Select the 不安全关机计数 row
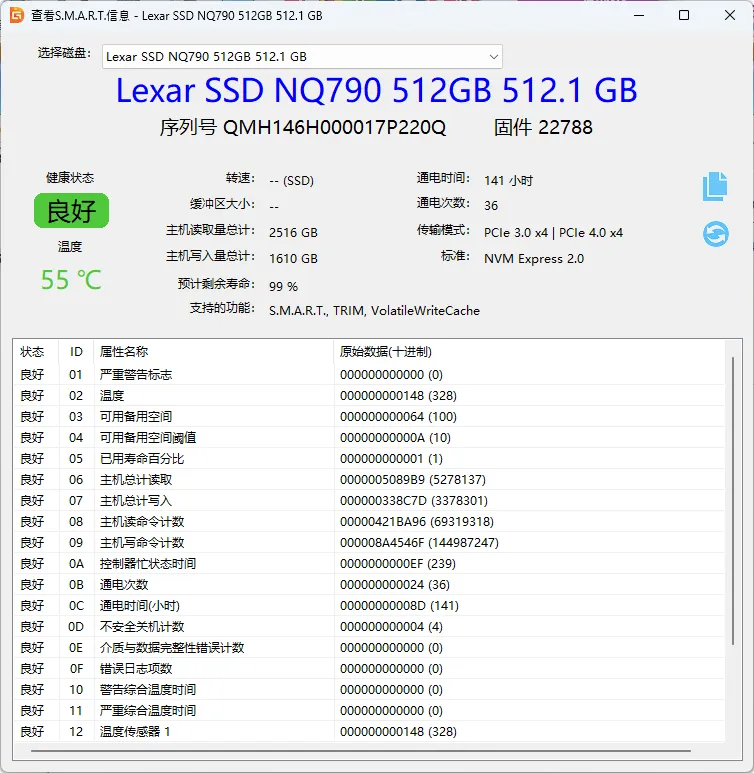The image size is (754, 773). tap(369, 627)
